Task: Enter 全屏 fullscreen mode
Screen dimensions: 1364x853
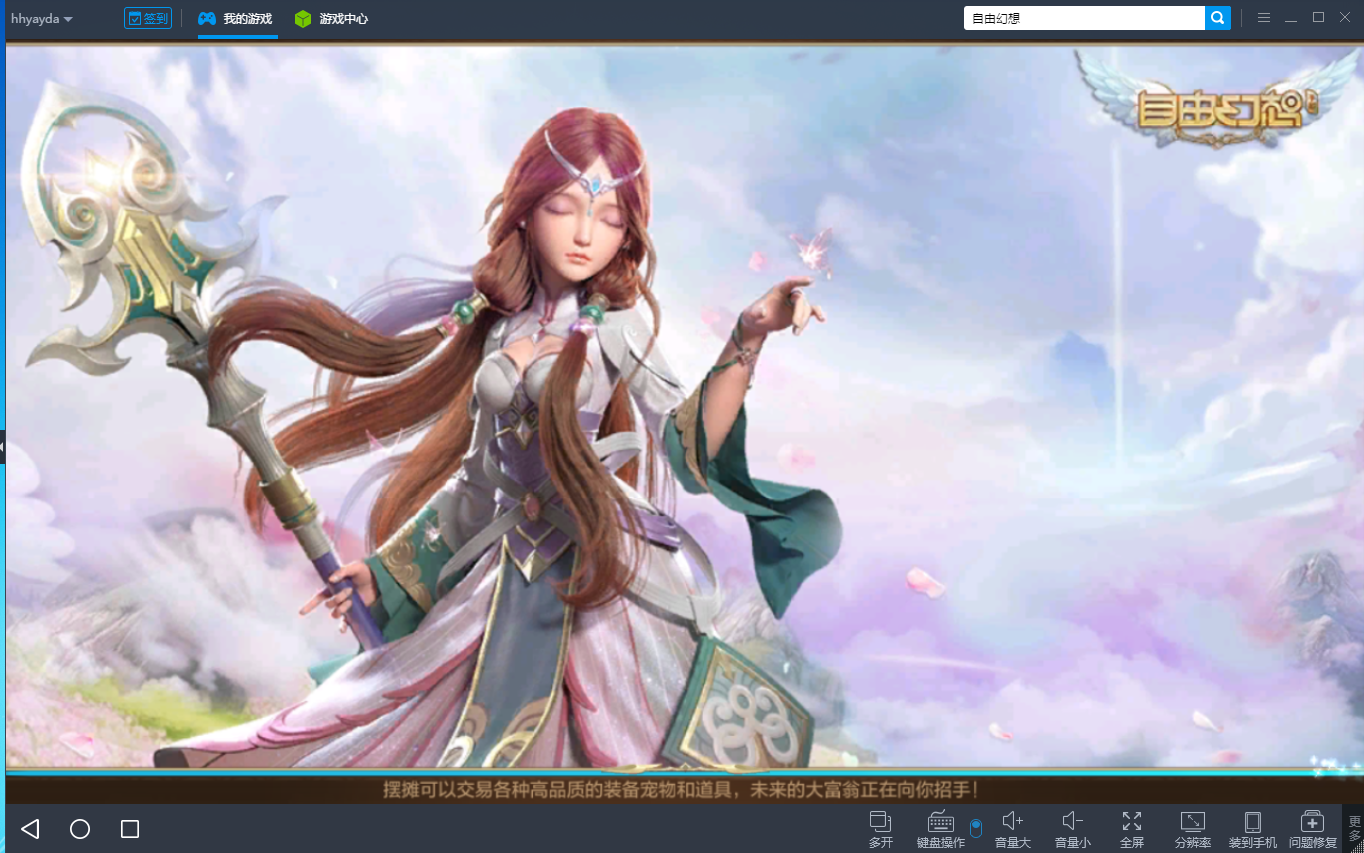Action: click(1132, 829)
